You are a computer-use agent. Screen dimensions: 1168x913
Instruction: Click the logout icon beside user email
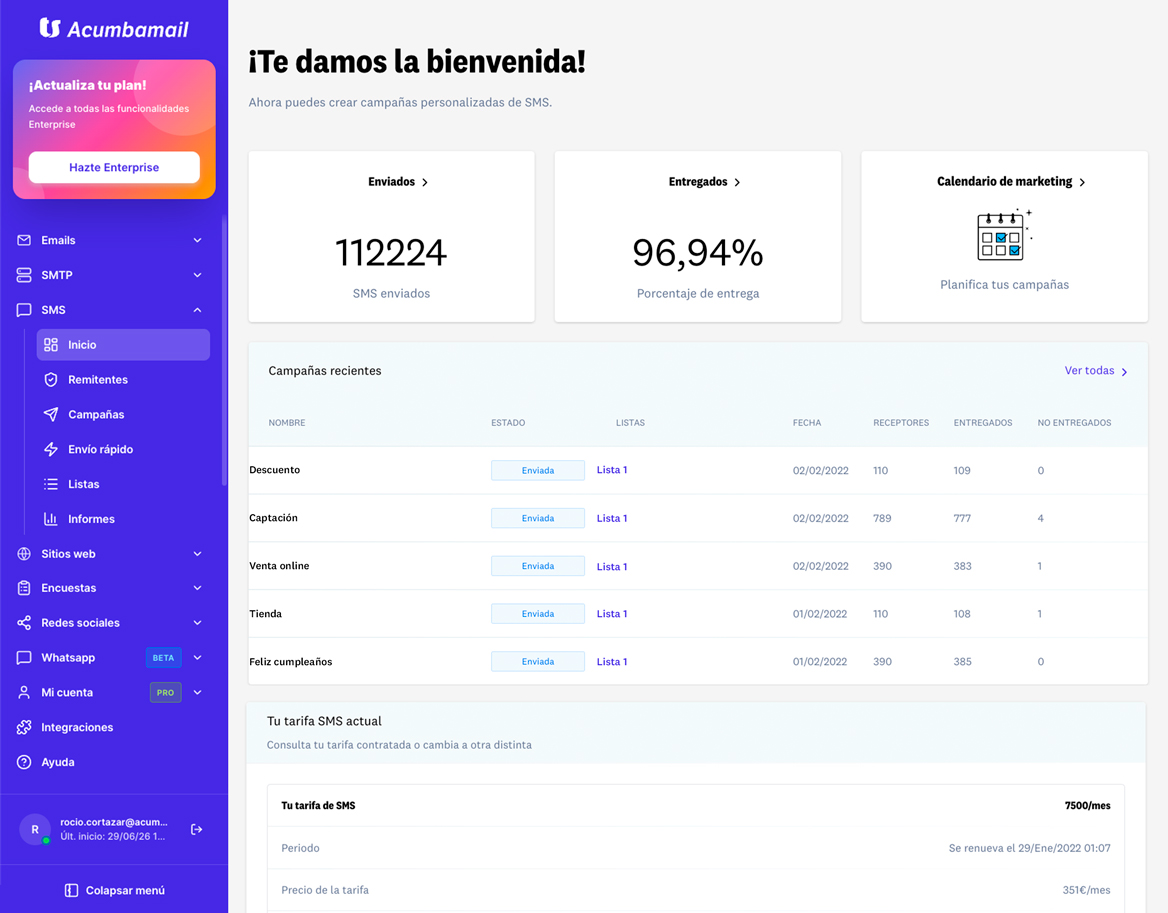[197, 830]
